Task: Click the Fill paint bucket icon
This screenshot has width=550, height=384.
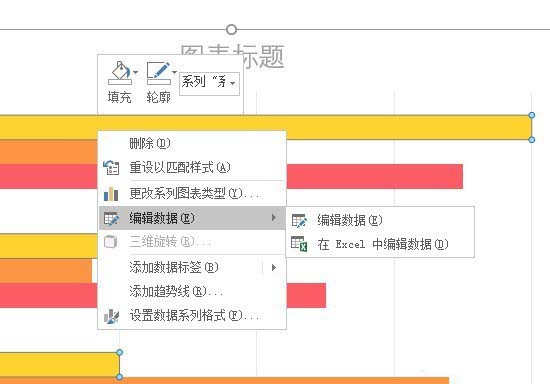Action: click(120, 73)
